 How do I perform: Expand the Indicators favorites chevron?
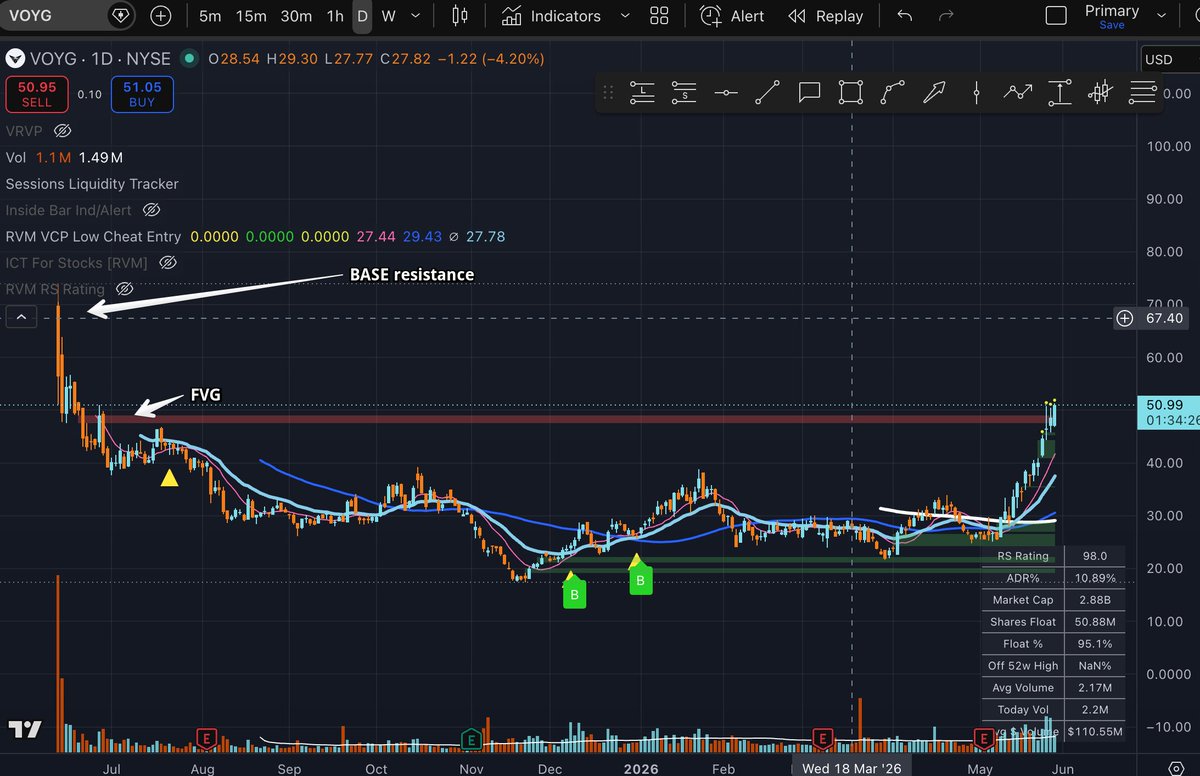coord(625,16)
